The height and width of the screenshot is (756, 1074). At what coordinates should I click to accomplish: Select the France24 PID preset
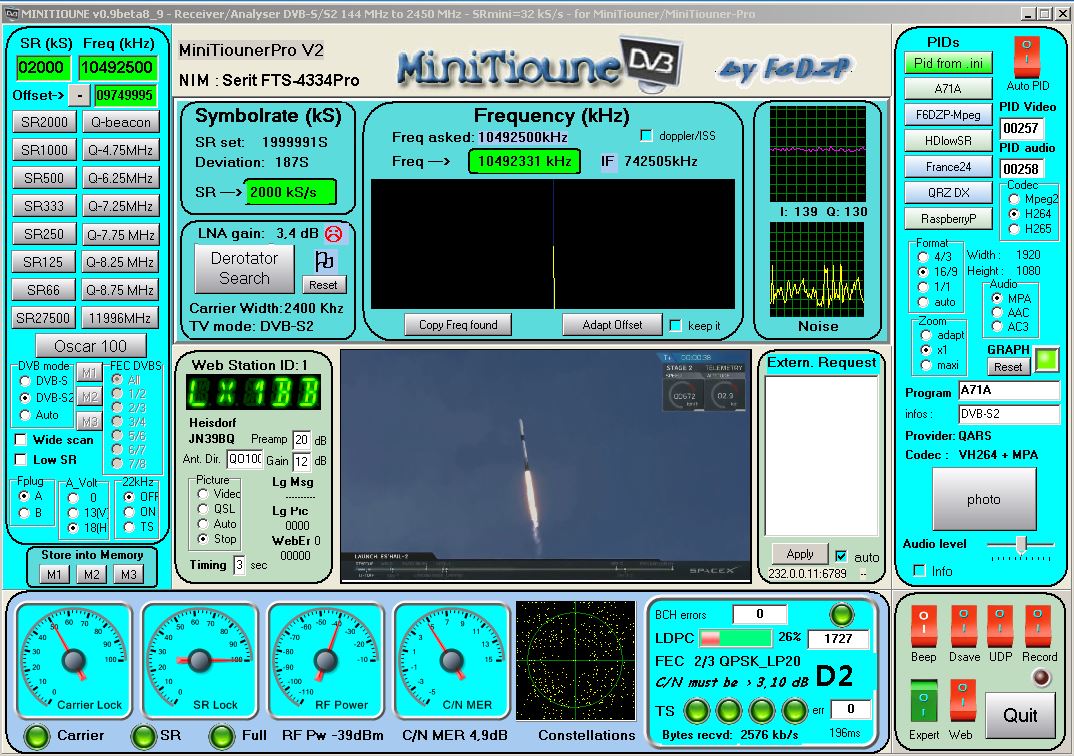pos(948,166)
